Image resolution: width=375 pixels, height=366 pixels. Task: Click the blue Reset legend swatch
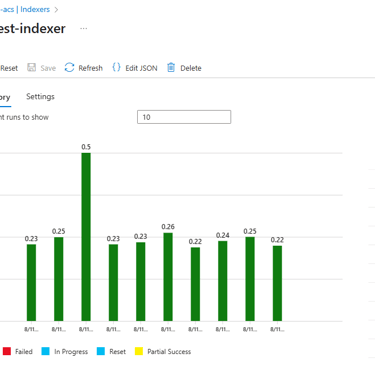point(101,351)
